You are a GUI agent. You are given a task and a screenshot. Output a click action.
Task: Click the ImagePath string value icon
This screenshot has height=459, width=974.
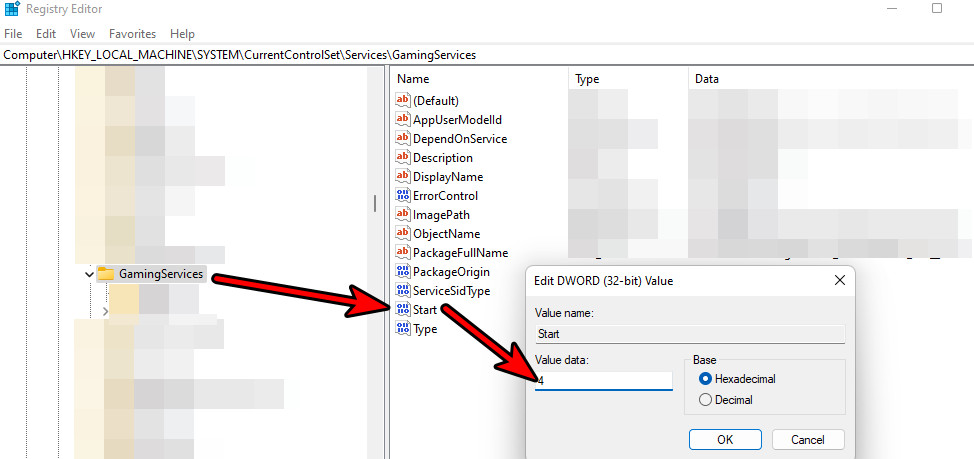(403, 215)
